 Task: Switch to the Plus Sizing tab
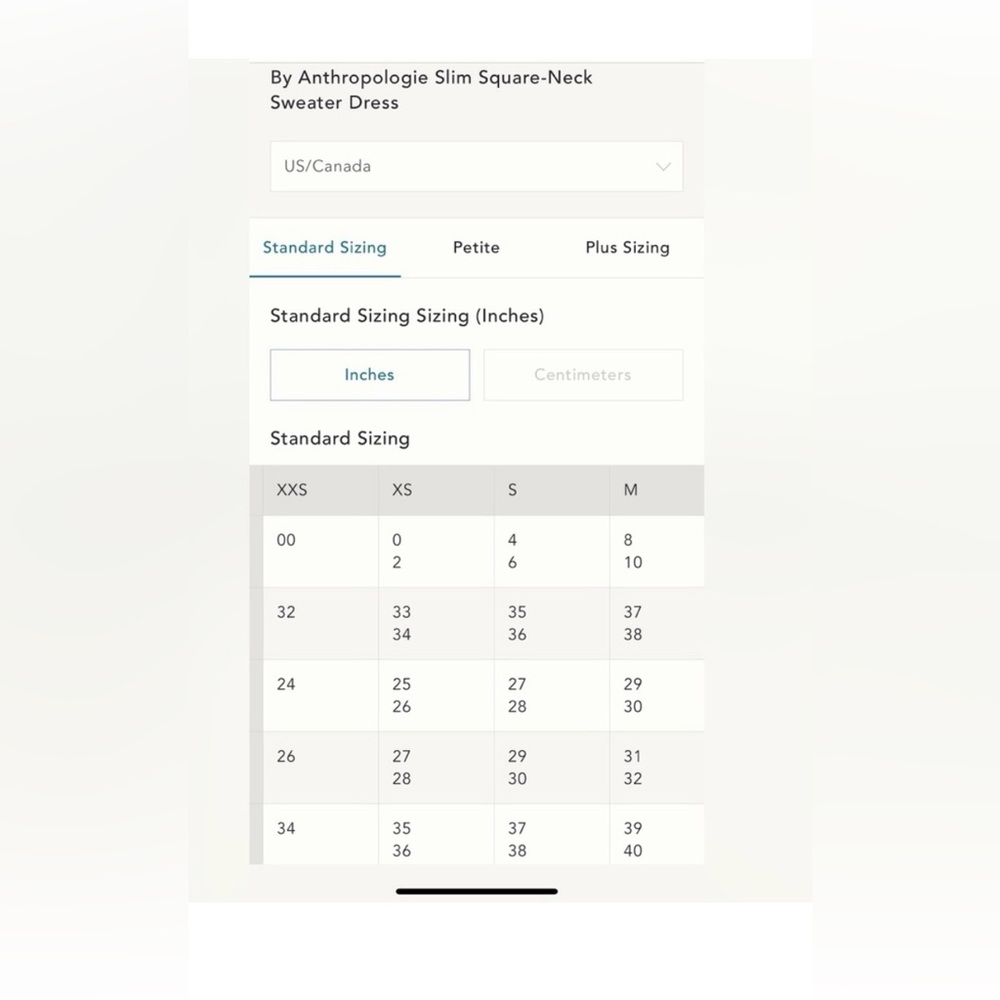[x=628, y=247]
